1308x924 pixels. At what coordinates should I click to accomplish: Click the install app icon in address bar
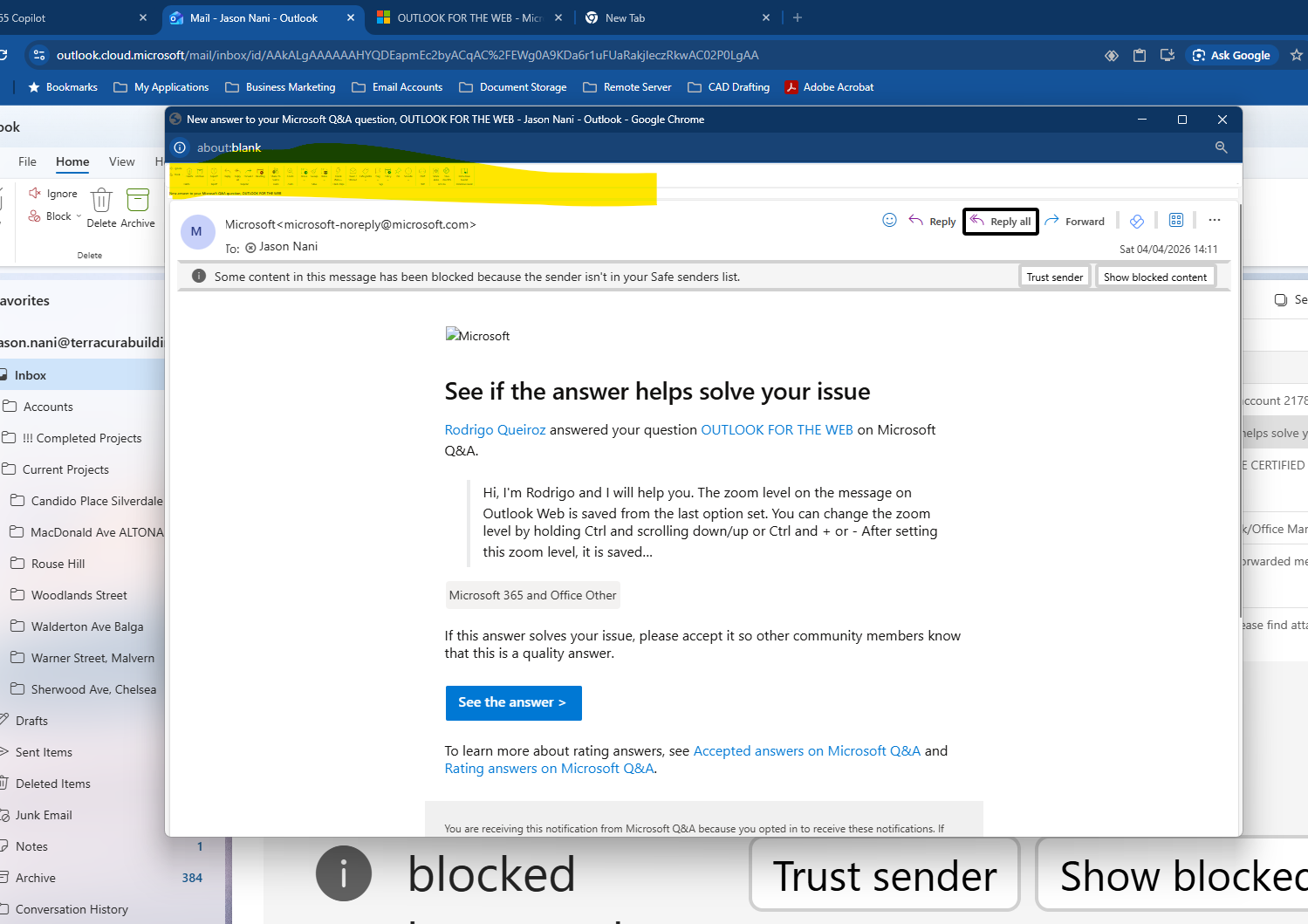pos(1167,55)
